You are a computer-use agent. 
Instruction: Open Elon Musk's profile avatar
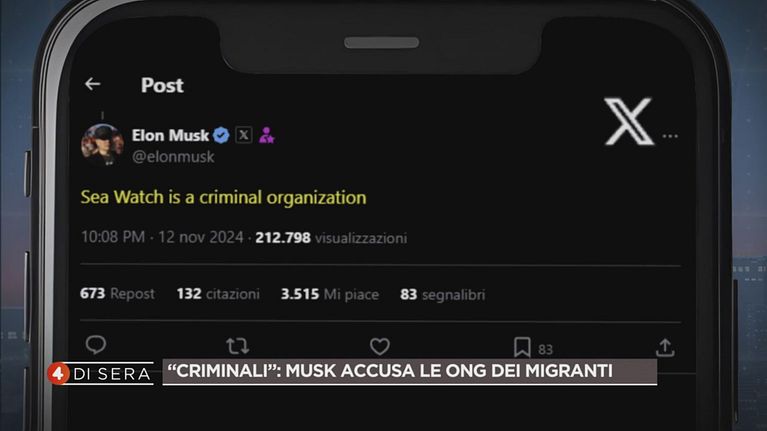[102, 144]
